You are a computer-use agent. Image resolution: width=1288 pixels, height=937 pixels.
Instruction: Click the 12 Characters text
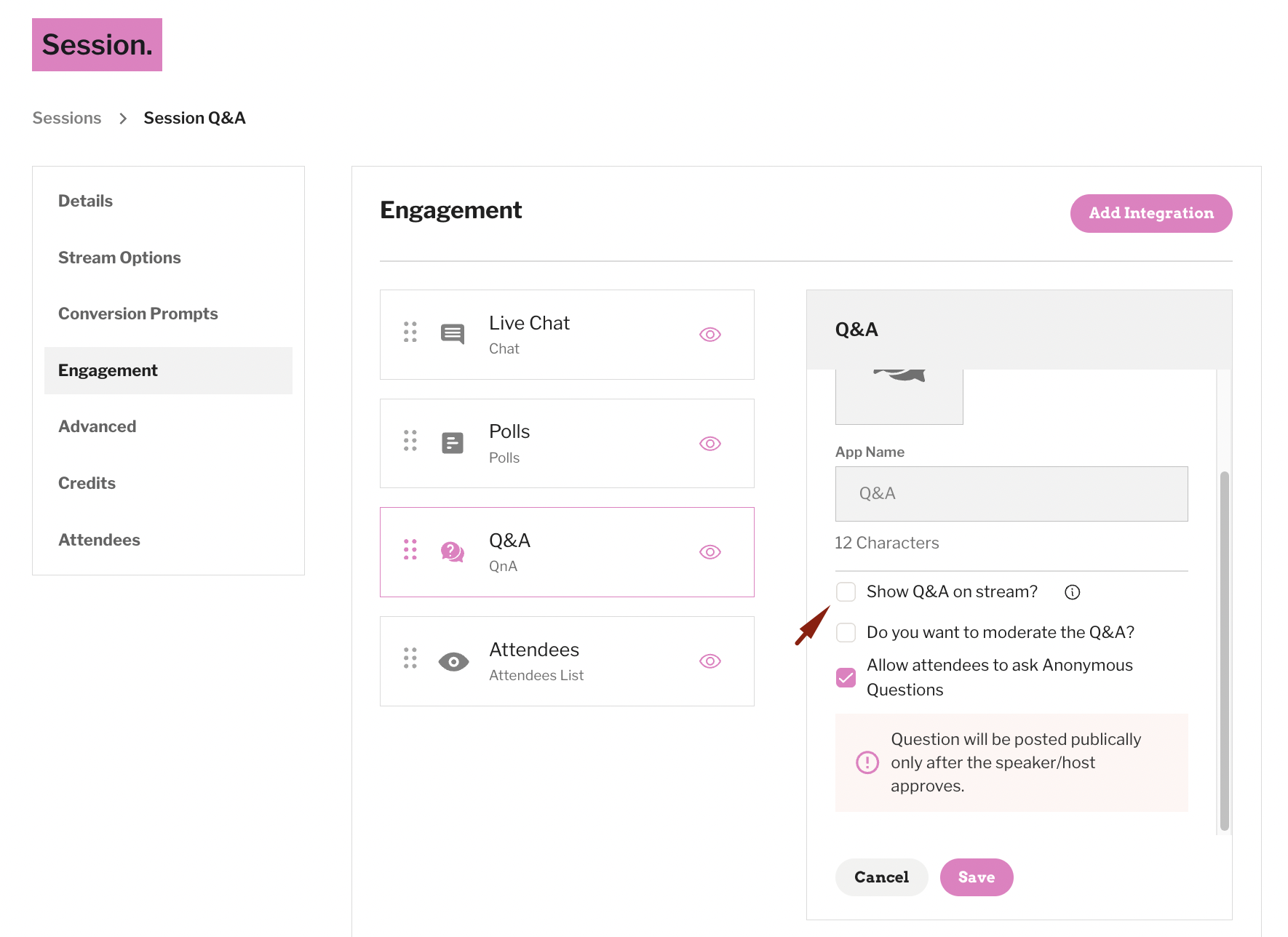[886, 543]
